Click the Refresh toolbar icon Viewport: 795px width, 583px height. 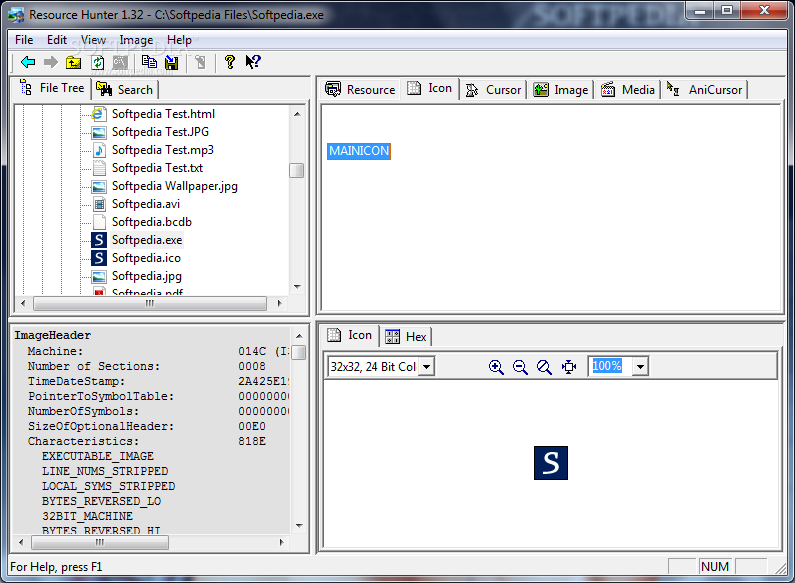(x=98, y=62)
